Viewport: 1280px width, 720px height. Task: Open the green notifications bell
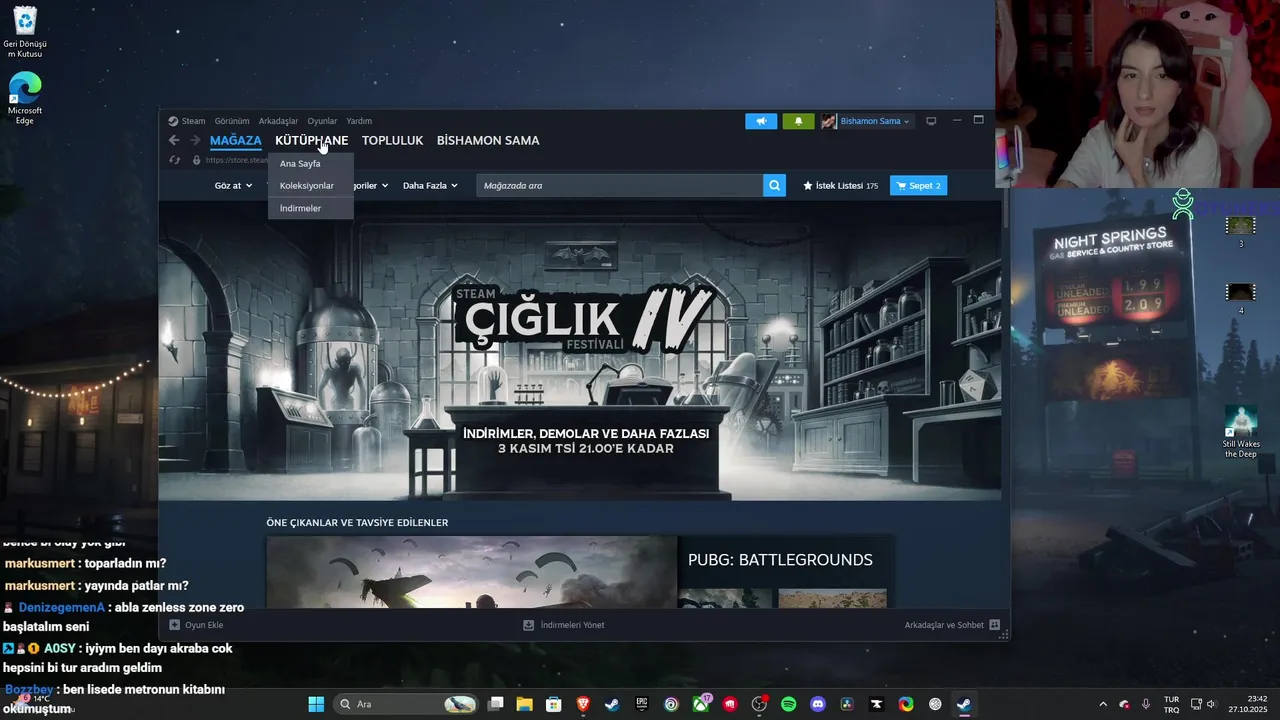pos(798,121)
